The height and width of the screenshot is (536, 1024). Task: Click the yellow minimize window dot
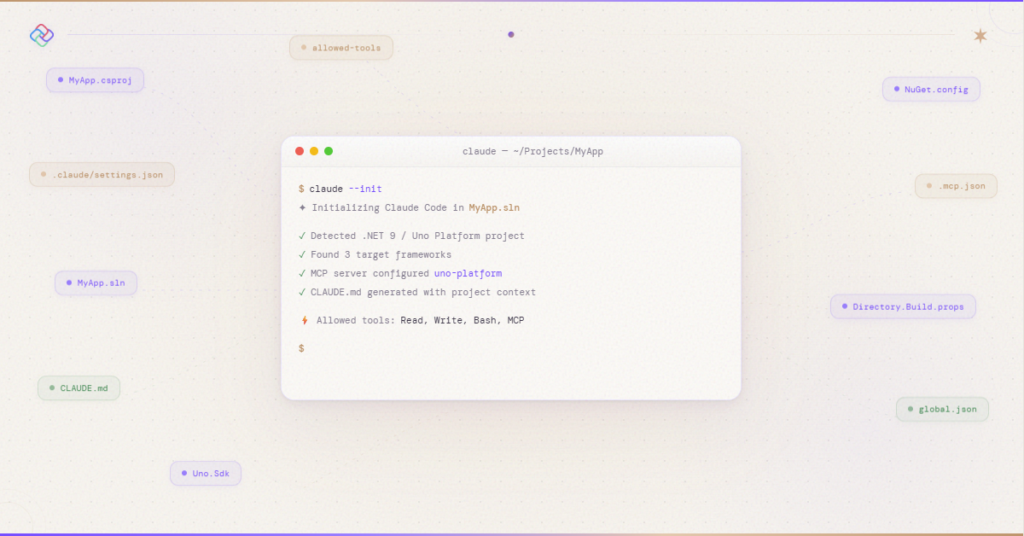pos(314,151)
